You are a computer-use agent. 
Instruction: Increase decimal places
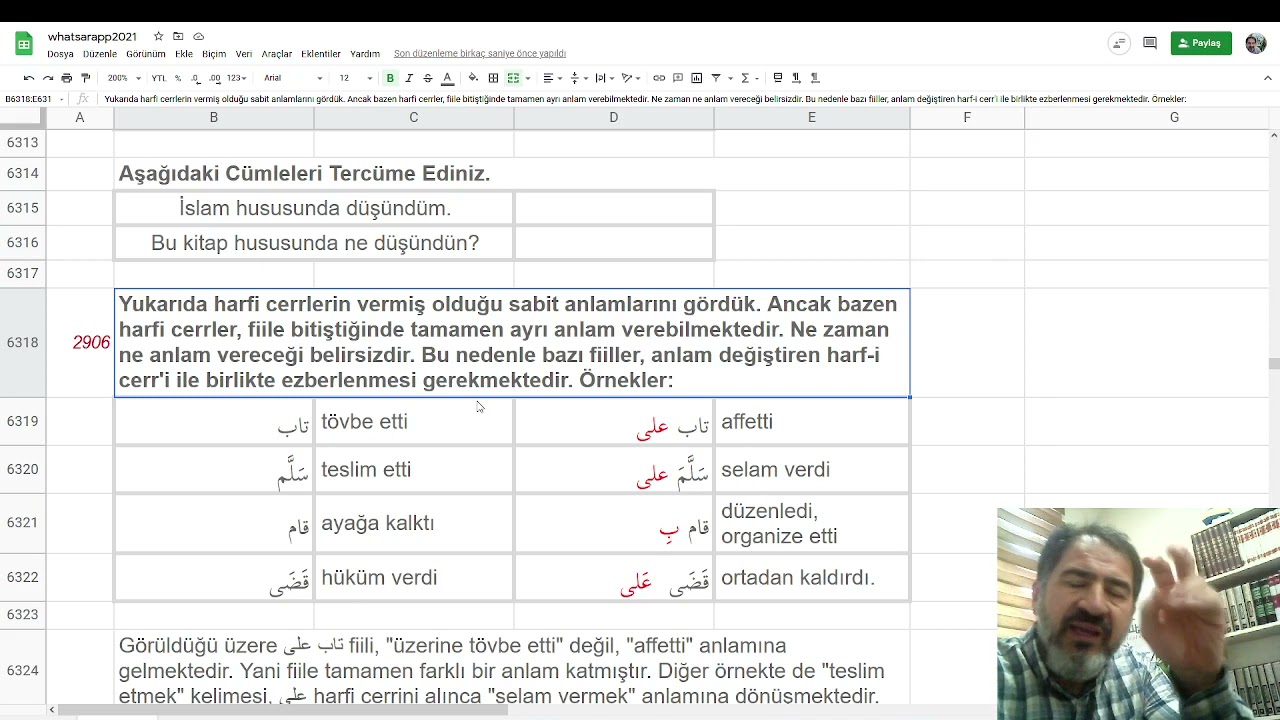pos(215,78)
